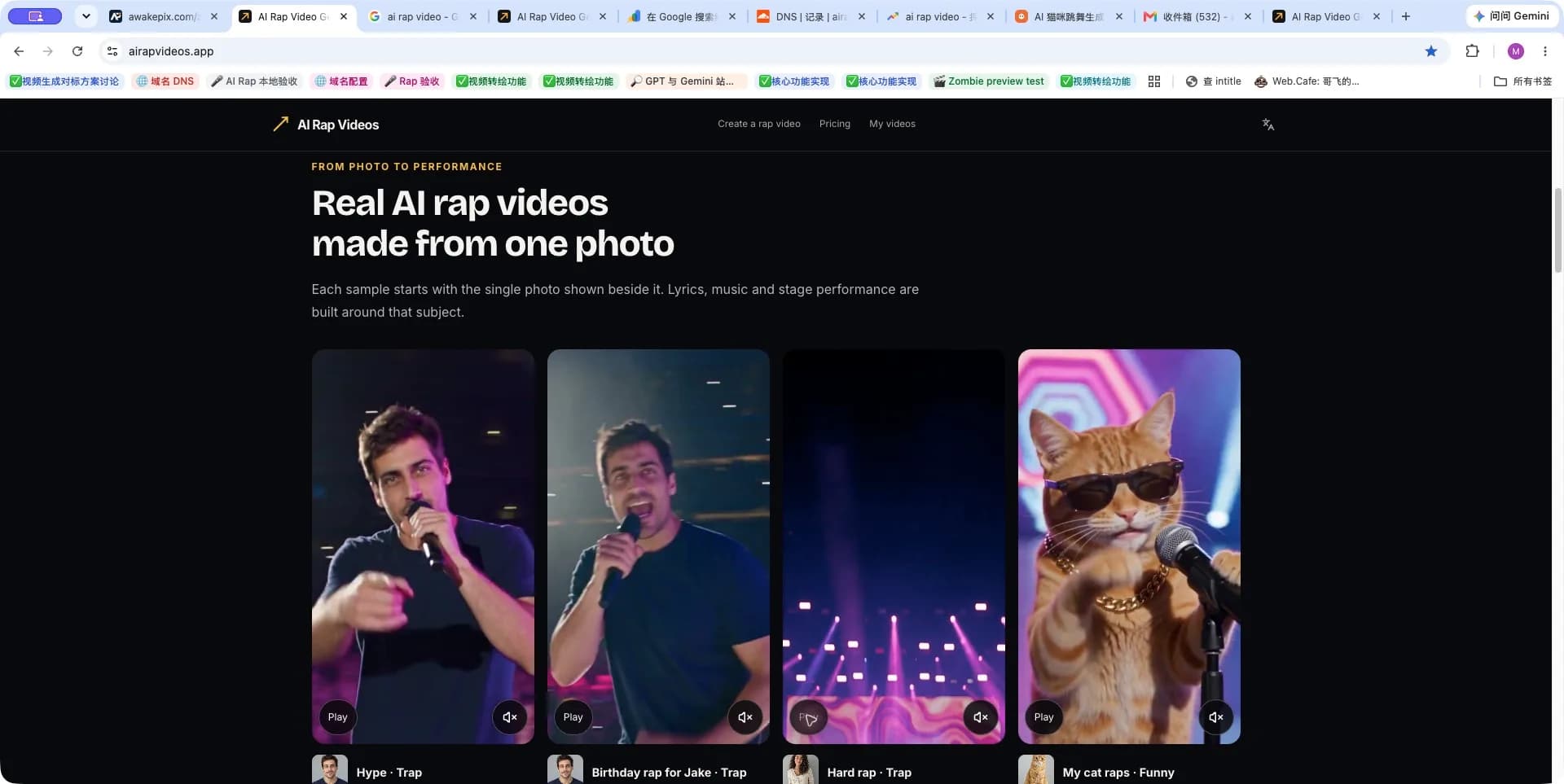The image size is (1564, 784).
Task: Click the My cat raps cat photo thumbnail
Action: tap(1036, 769)
